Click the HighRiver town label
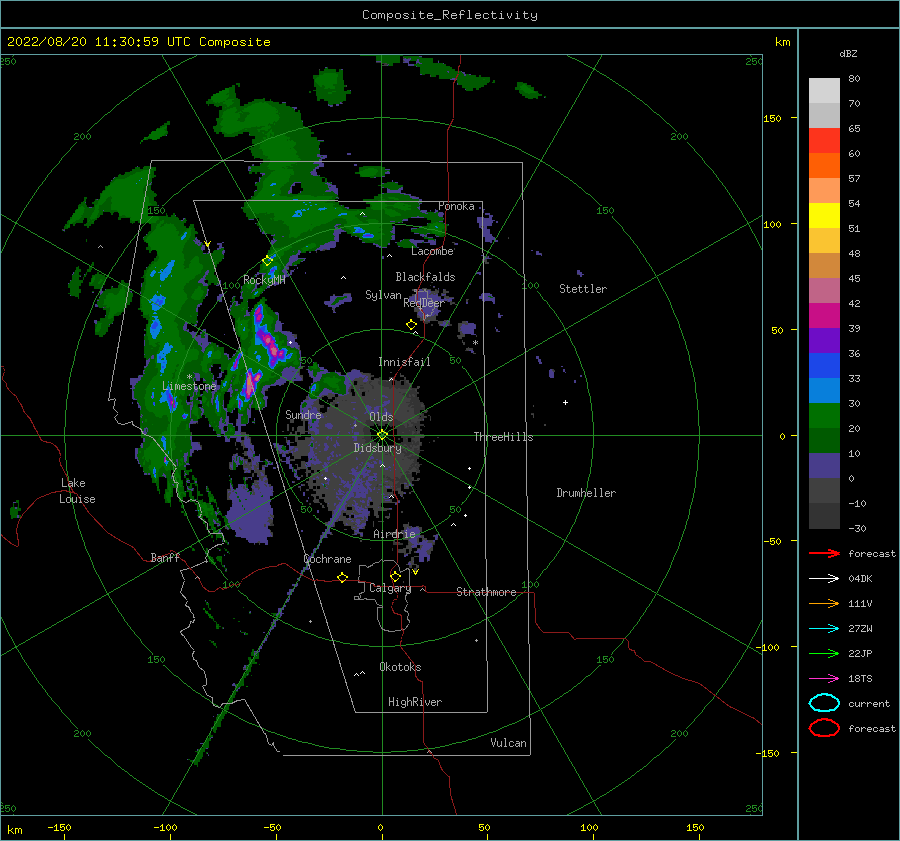The width and height of the screenshot is (900, 841). (x=415, y=702)
